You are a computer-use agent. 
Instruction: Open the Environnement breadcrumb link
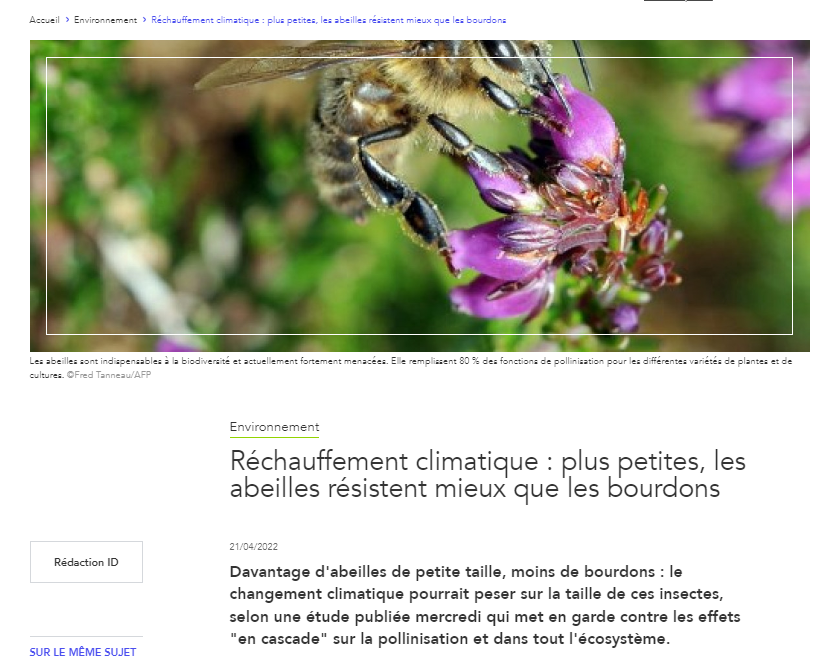[x=106, y=20]
